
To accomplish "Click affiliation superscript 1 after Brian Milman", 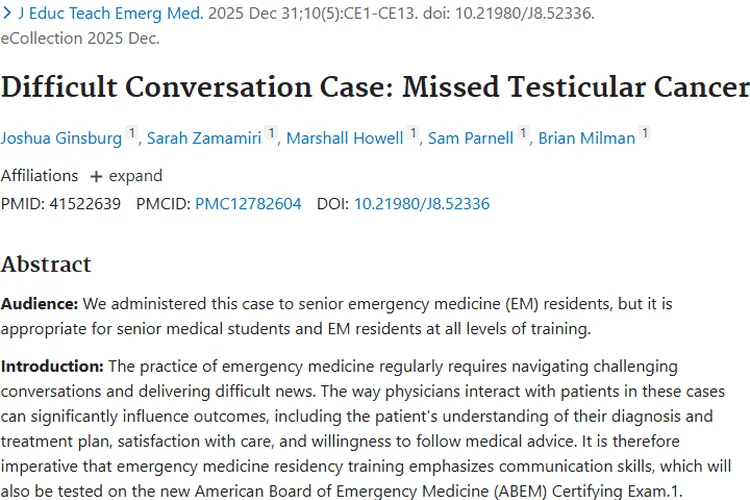I will [645, 133].
